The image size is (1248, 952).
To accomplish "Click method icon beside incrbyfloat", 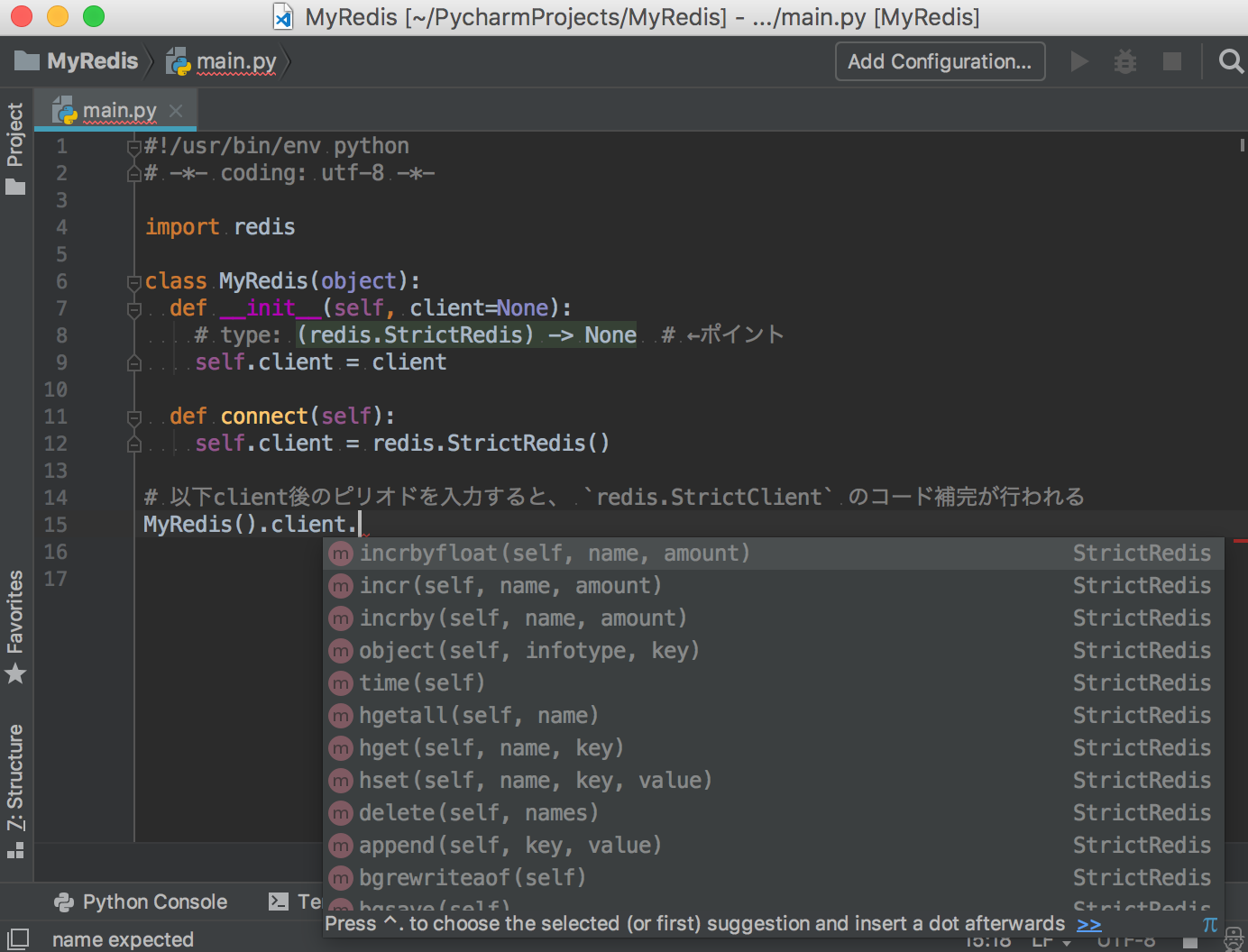I will point(341,554).
